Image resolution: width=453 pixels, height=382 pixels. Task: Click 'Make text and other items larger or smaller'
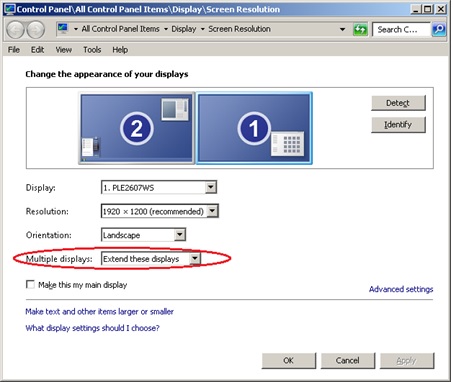pyautogui.click(x=99, y=311)
